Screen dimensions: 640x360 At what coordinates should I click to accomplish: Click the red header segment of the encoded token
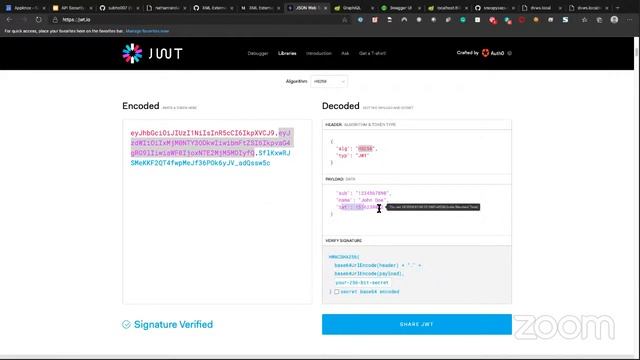(202, 133)
